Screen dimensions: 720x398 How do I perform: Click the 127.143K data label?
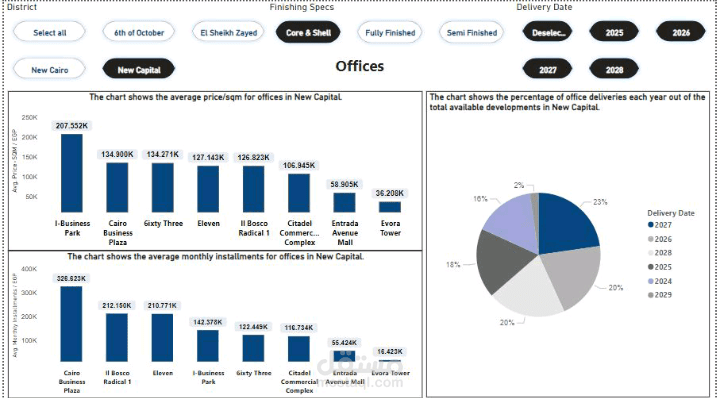tap(208, 157)
